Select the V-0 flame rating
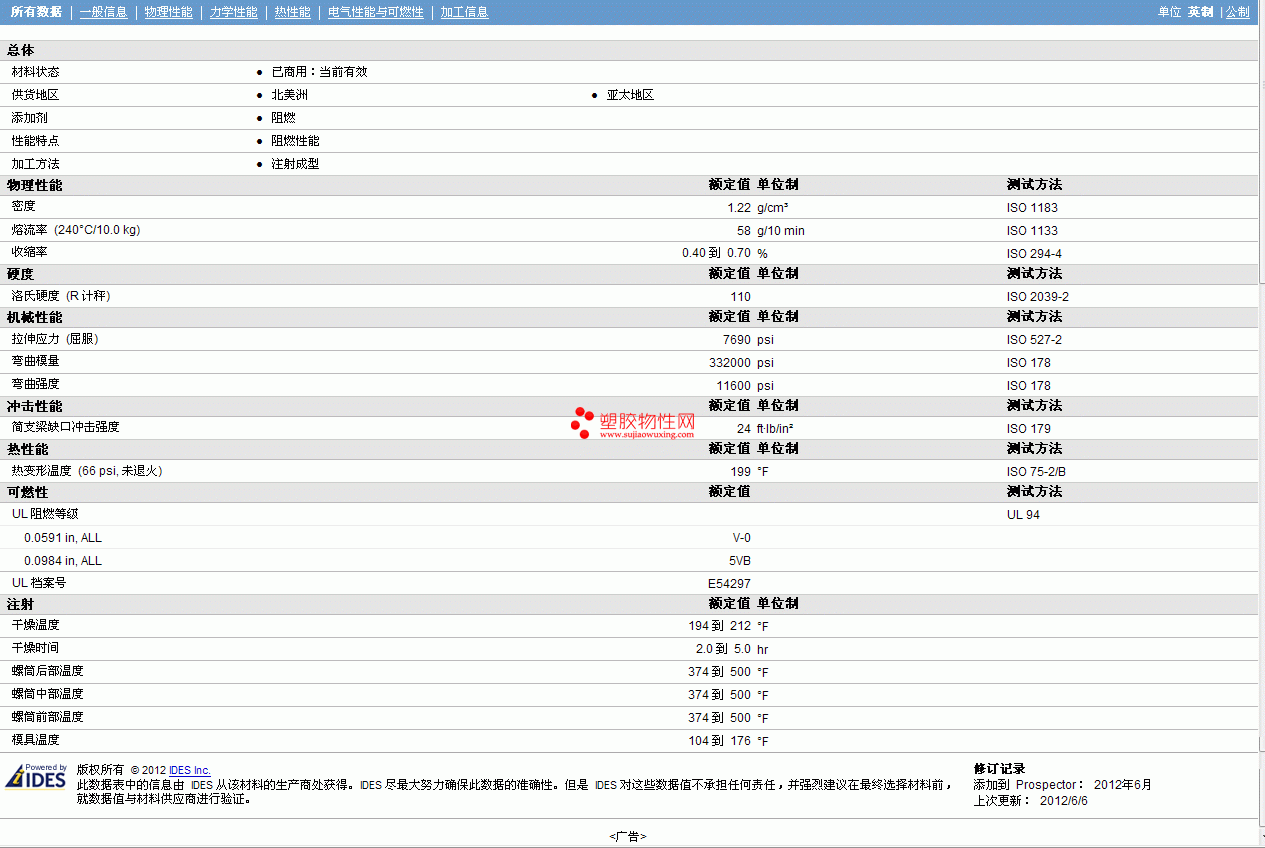 click(741, 538)
